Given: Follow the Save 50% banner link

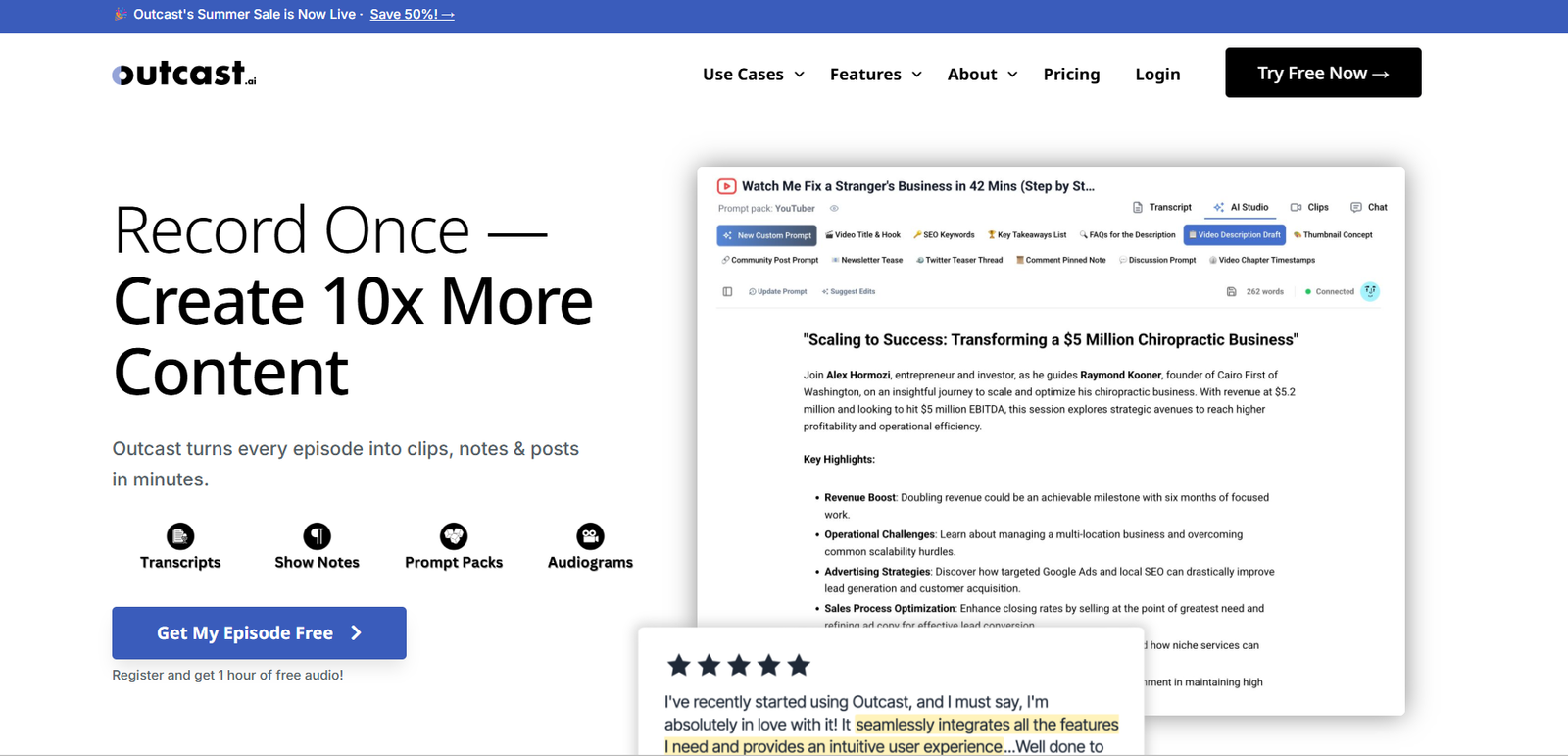Looking at the screenshot, I should [x=412, y=15].
